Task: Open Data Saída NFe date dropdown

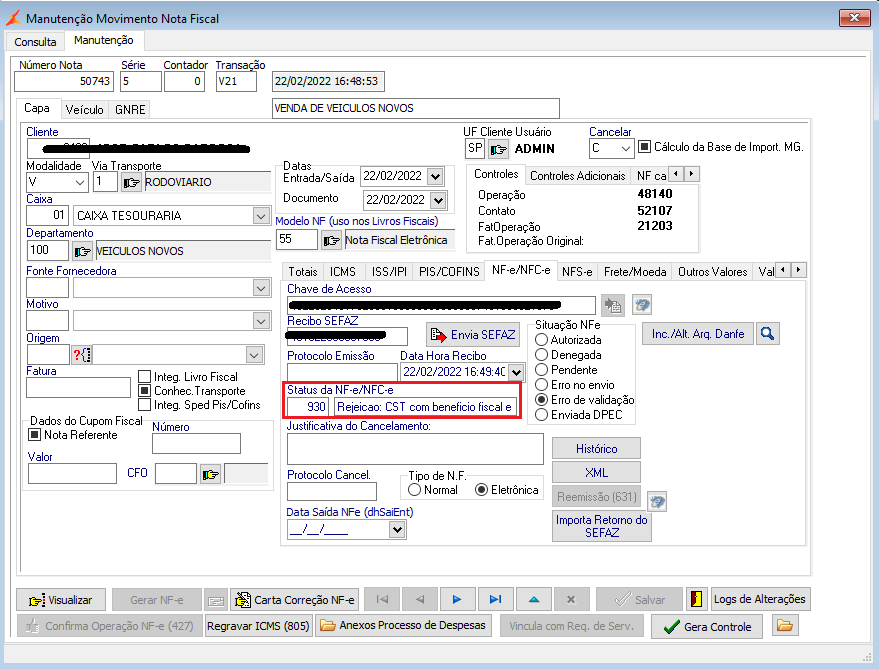Action: pyautogui.click(x=397, y=529)
